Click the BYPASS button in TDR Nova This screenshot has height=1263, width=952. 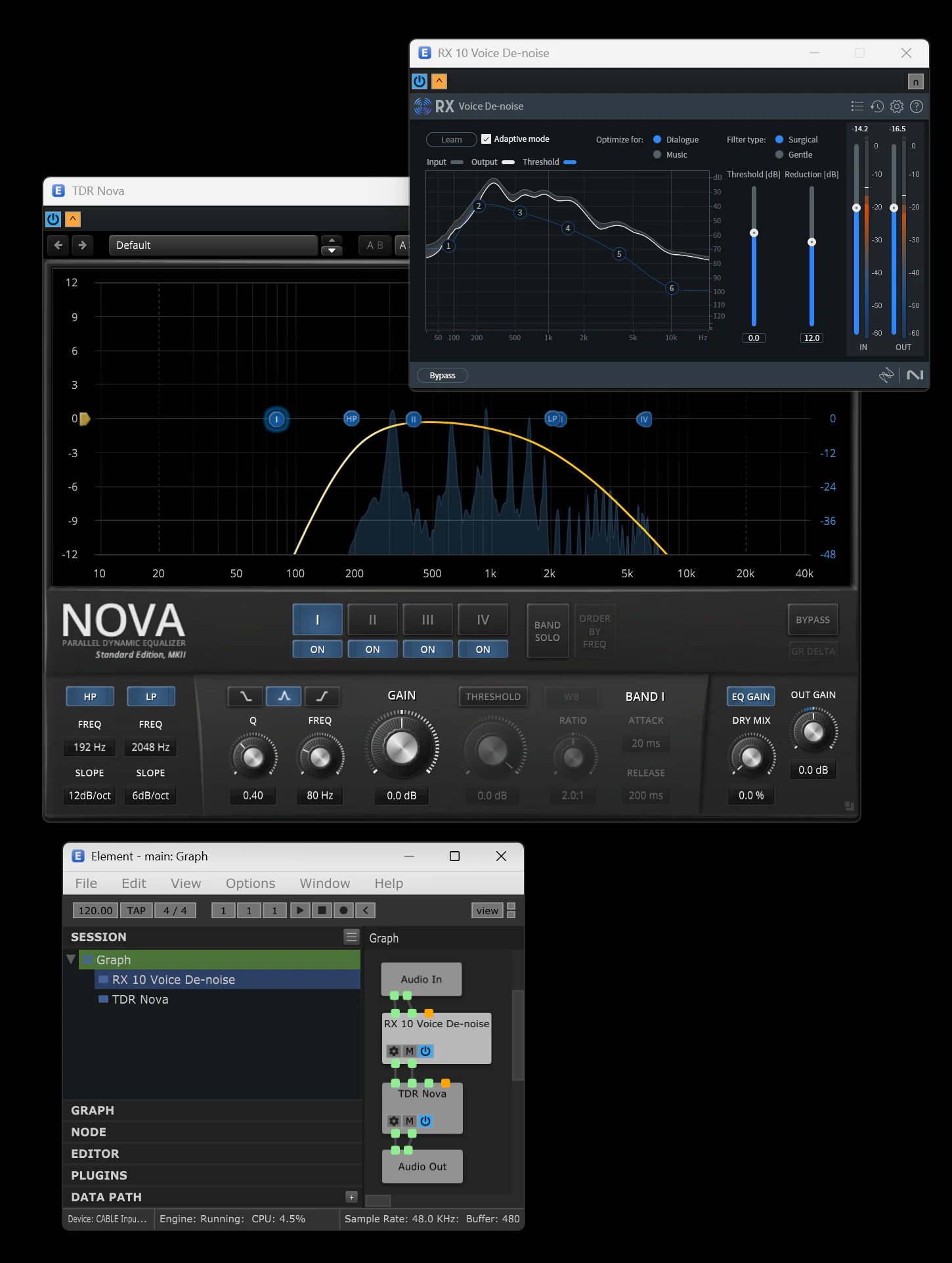click(x=813, y=620)
